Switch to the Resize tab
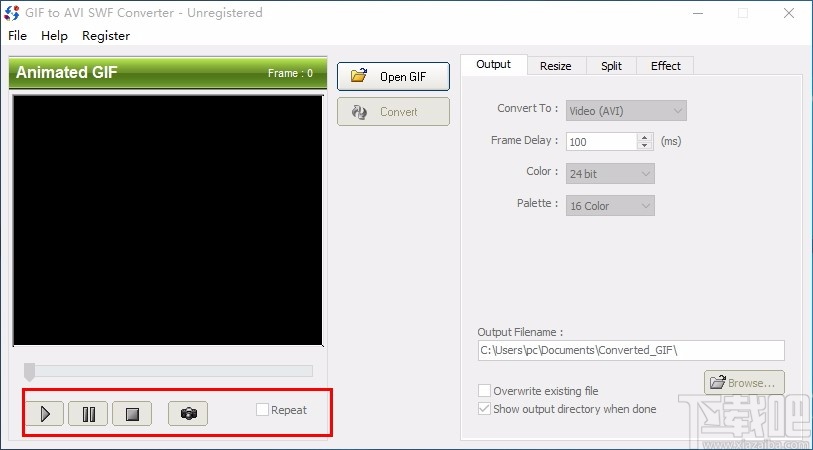This screenshot has width=813, height=450. click(556, 66)
